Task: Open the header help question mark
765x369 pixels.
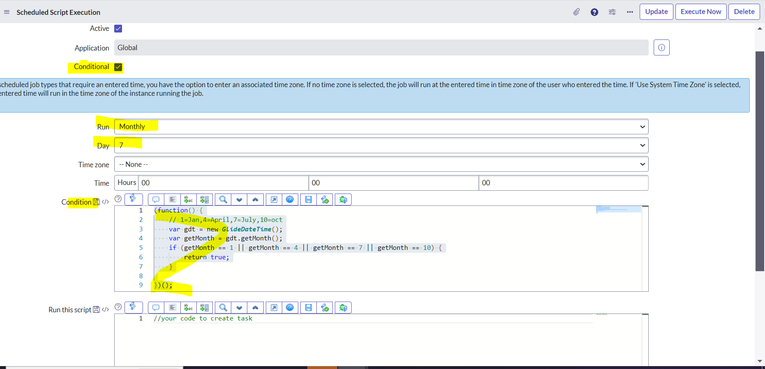Action: click(x=594, y=12)
